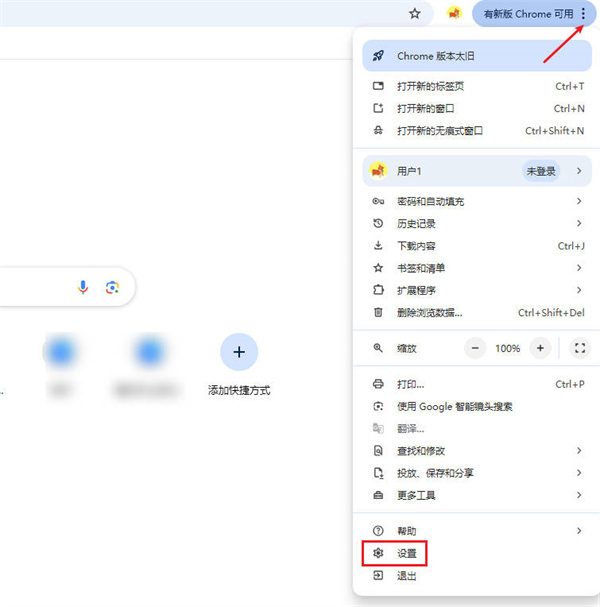Click the magnifier icon beside 缩放
This screenshot has width=600, height=607.
tap(378, 348)
